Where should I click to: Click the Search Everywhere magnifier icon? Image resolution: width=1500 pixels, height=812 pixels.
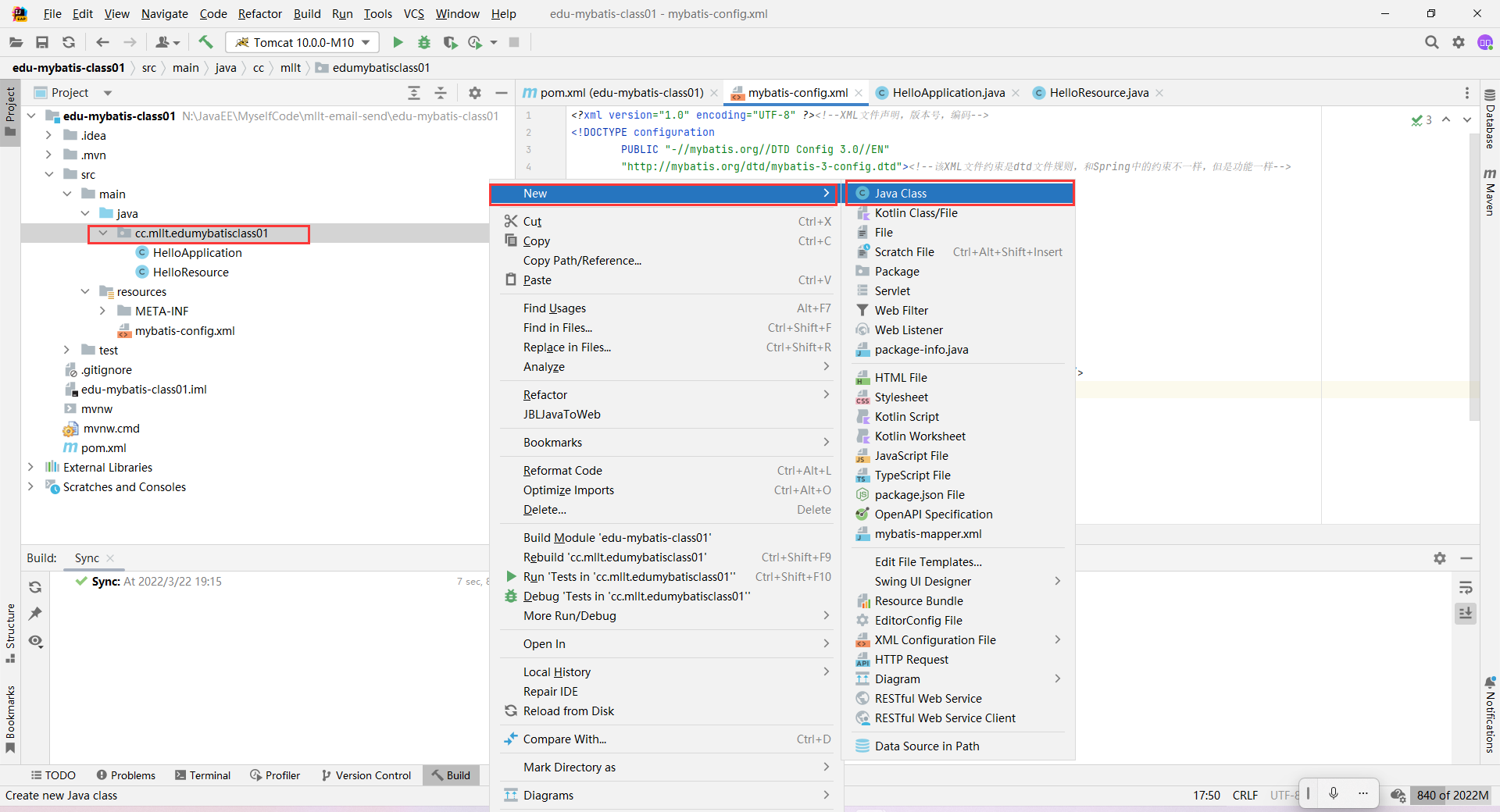[x=1431, y=42]
